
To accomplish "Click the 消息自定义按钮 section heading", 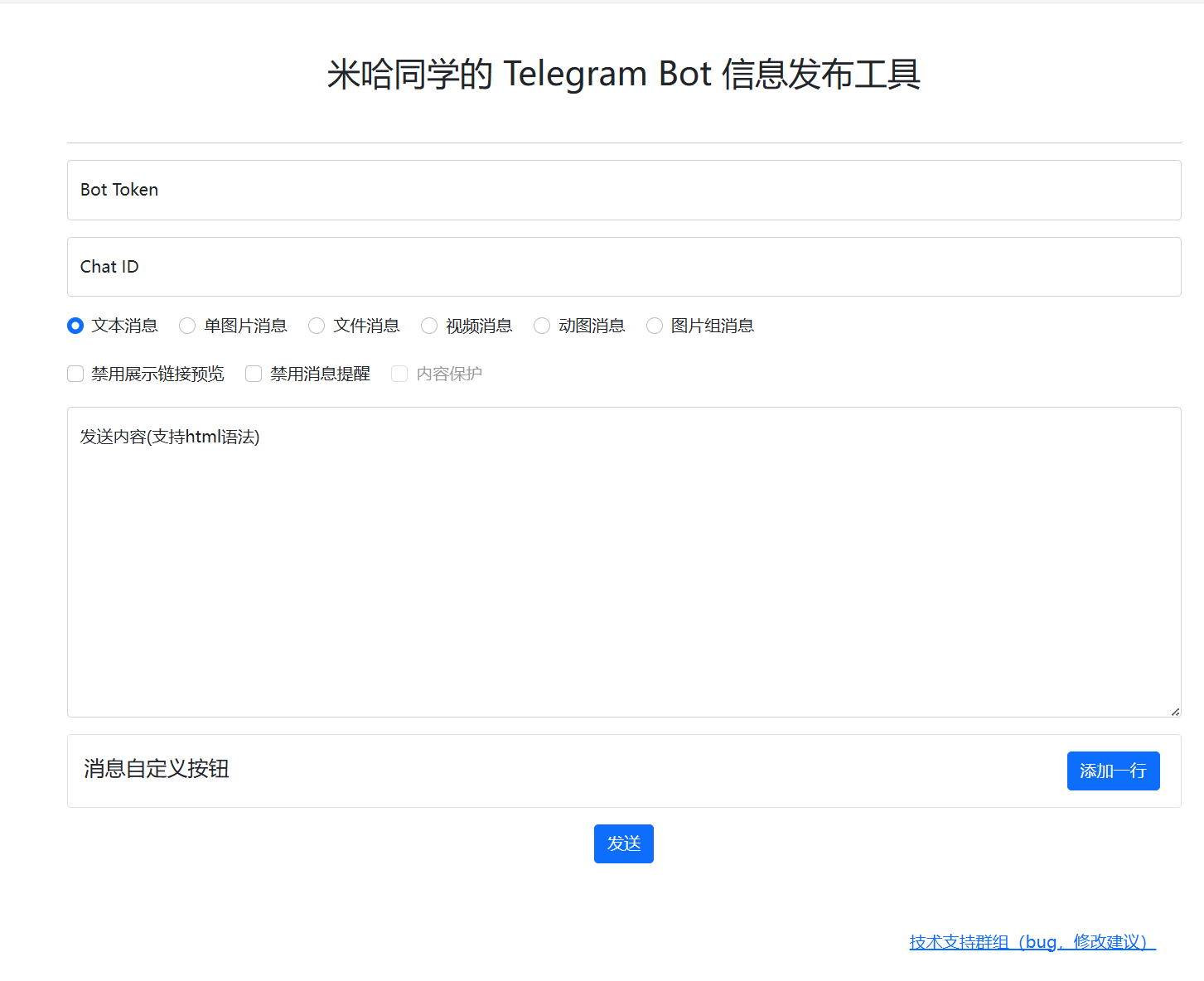I will (157, 769).
